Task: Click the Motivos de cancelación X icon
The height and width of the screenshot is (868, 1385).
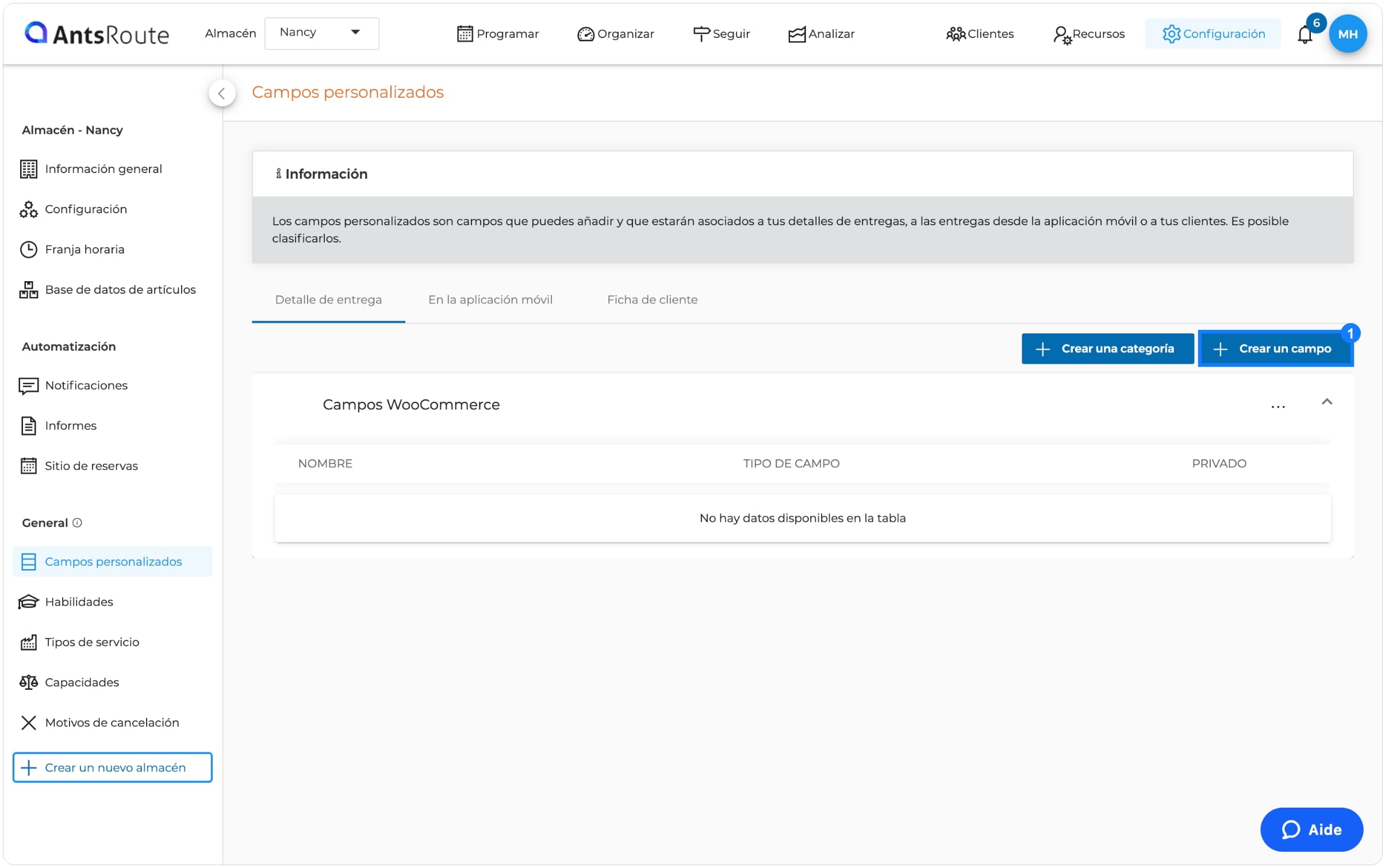Action: tap(28, 723)
